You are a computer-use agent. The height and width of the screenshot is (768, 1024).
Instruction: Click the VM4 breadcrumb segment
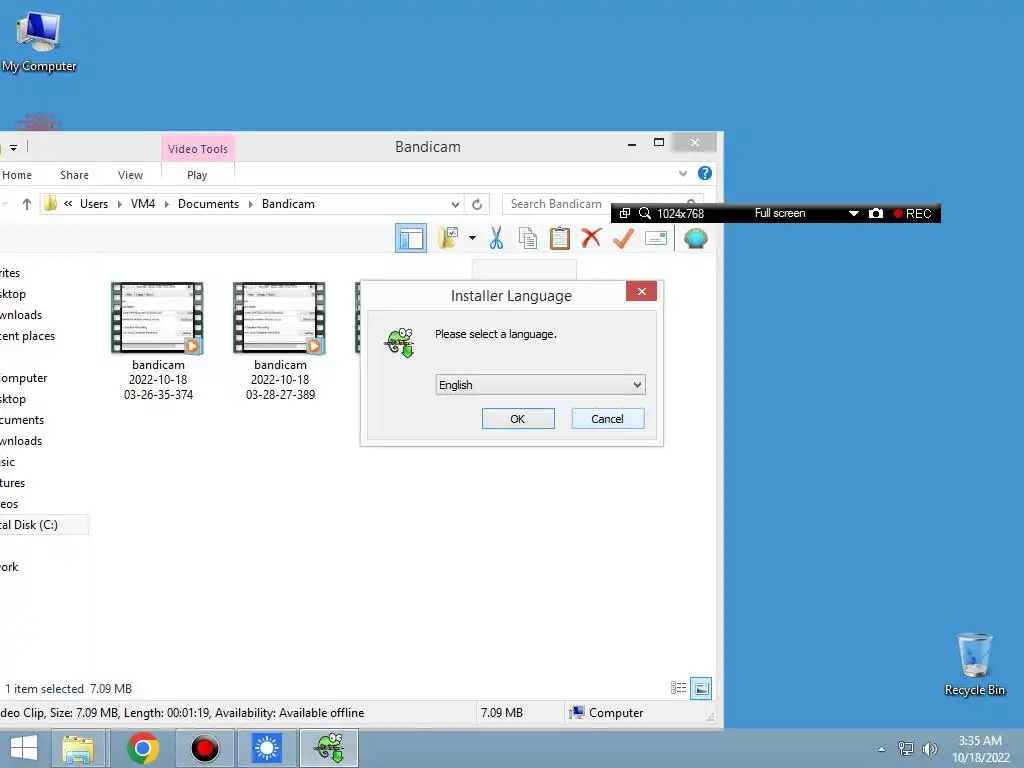pos(143,204)
